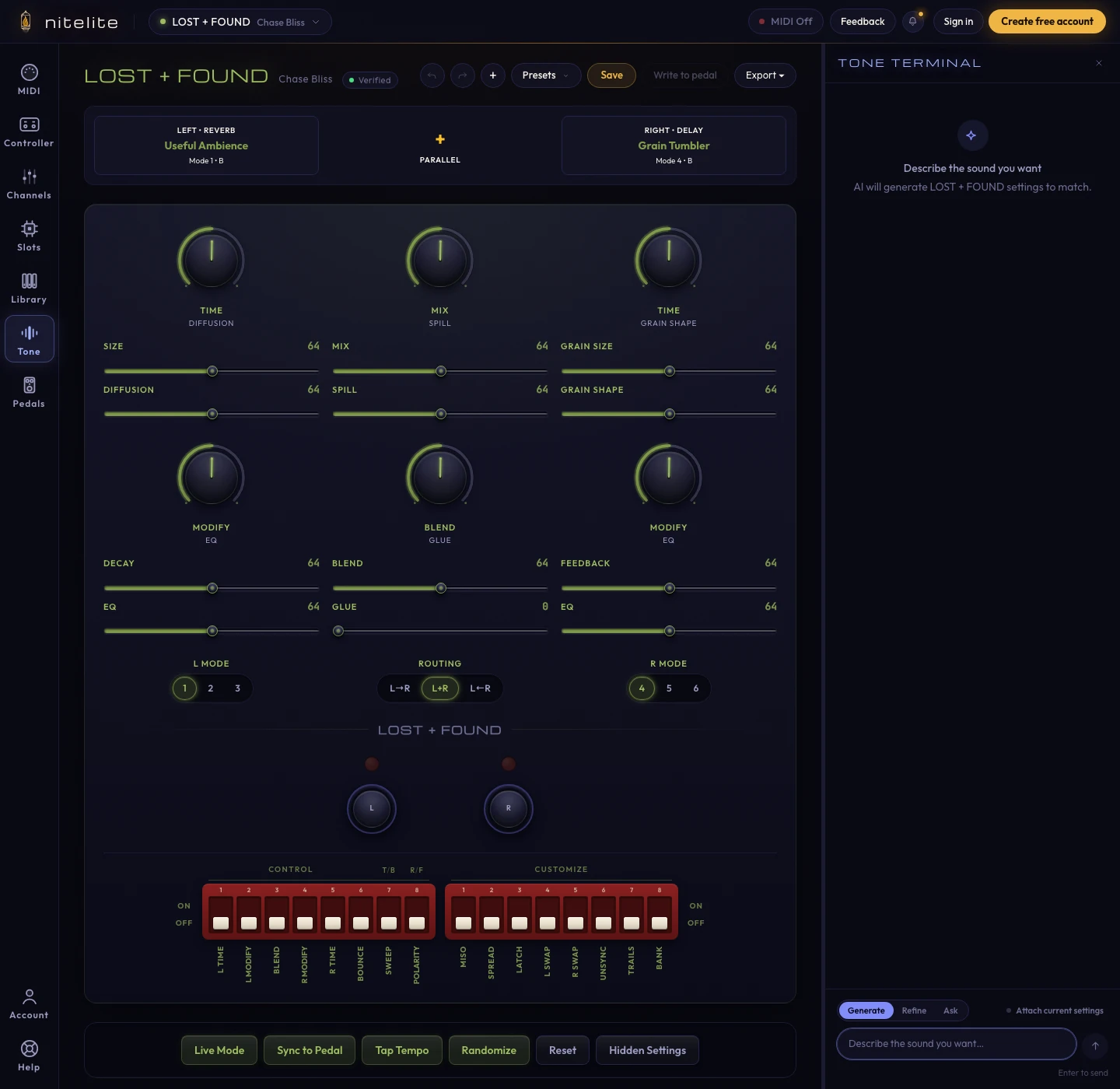
Task: Click the Tap Tempo button
Action: tap(402, 1050)
